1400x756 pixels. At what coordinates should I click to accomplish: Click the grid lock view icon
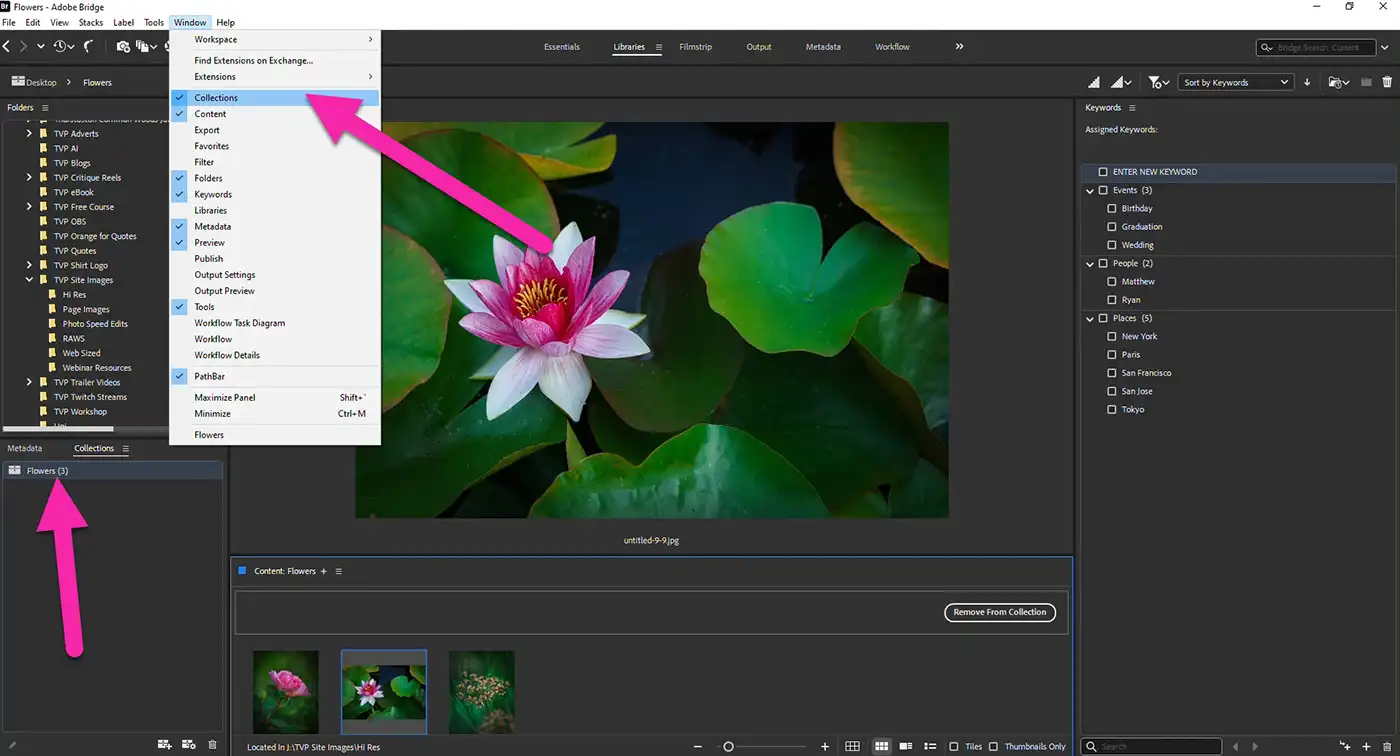coord(852,746)
